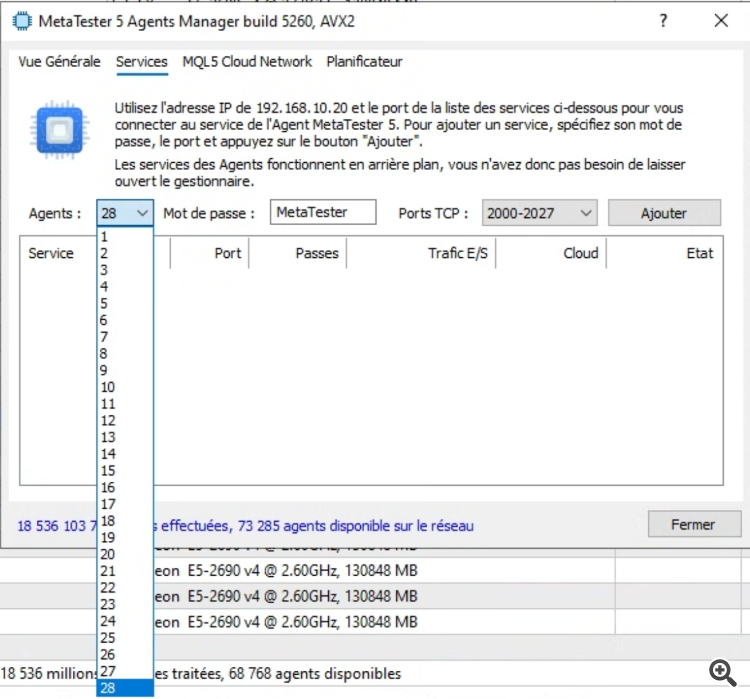Viewport: 750px width, 699px height.
Task: Set agents count to 15
Action: tap(125, 471)
